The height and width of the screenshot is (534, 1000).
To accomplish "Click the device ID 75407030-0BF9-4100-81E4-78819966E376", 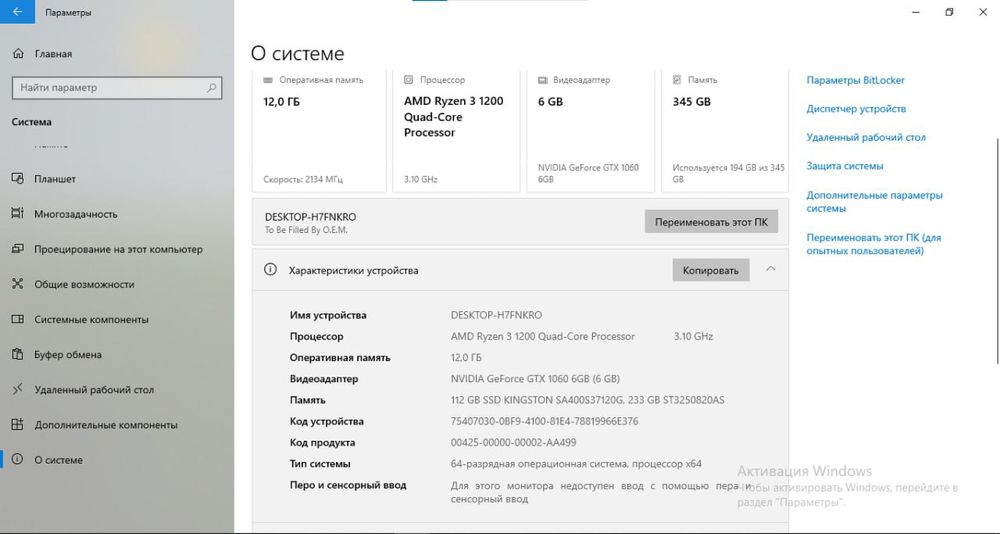I will pos(544,422).
